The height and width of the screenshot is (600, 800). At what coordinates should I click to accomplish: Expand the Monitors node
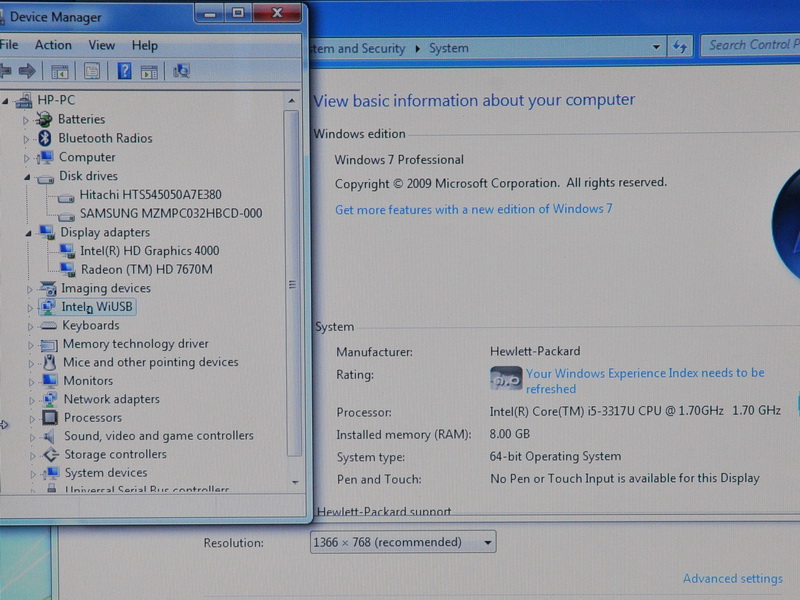click(x=31, y=382)
